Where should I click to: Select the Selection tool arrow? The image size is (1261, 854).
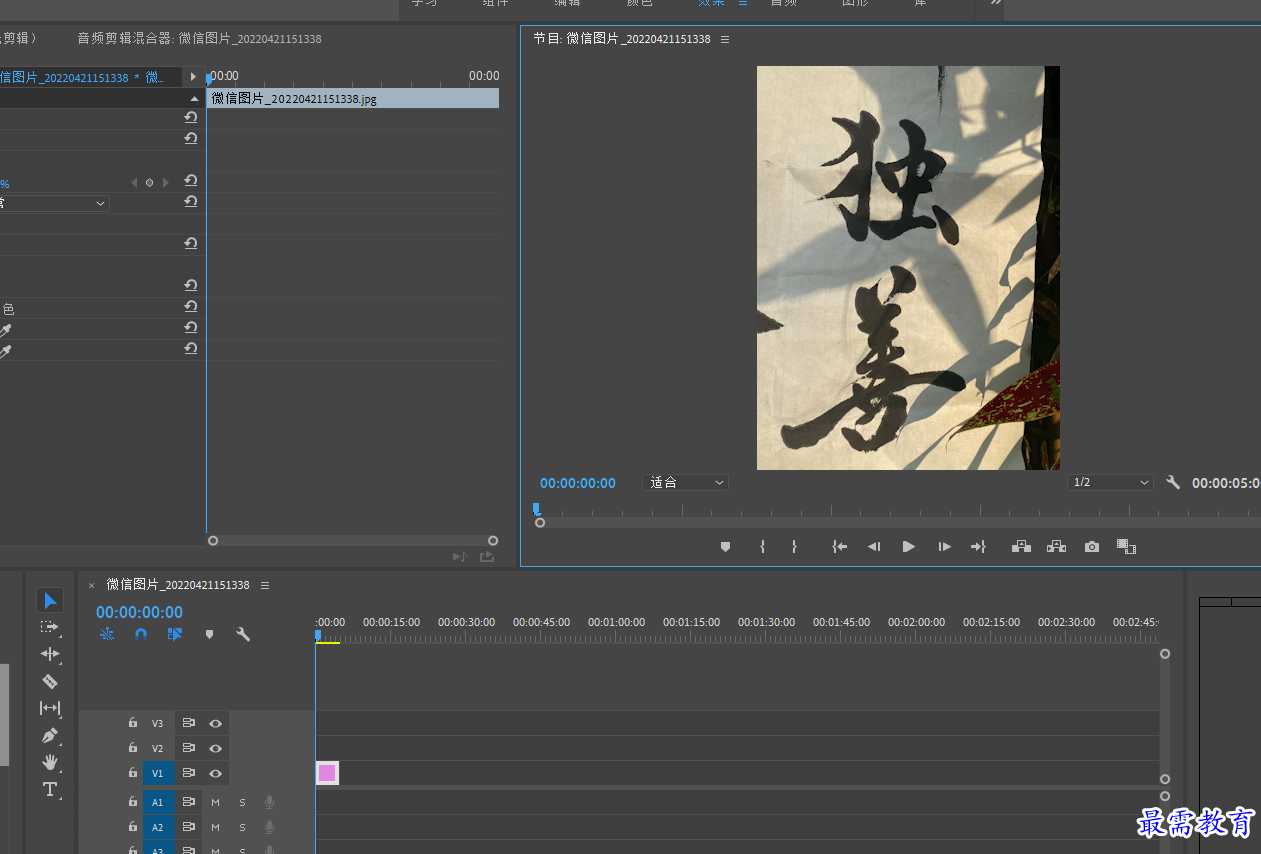pos(50,600)
